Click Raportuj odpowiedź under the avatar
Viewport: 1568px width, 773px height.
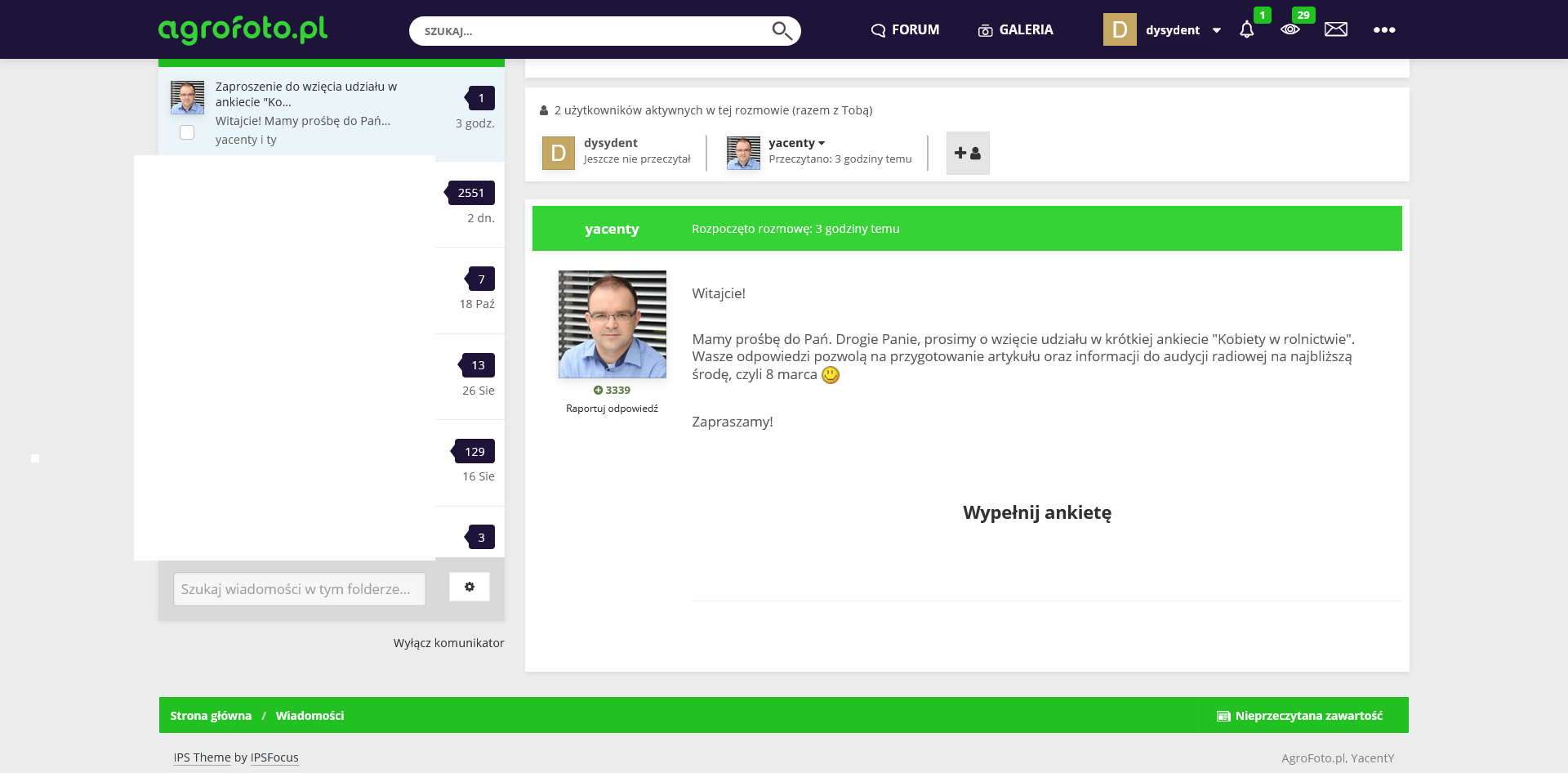pyautogui.click(x=612, y=409)
